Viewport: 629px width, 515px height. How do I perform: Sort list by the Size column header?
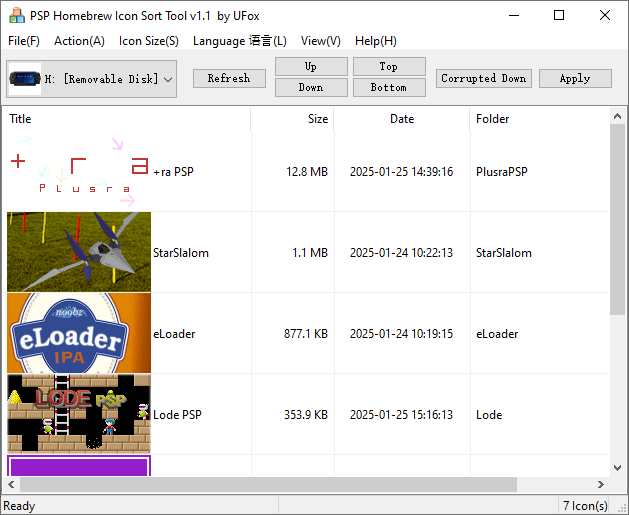318,119
